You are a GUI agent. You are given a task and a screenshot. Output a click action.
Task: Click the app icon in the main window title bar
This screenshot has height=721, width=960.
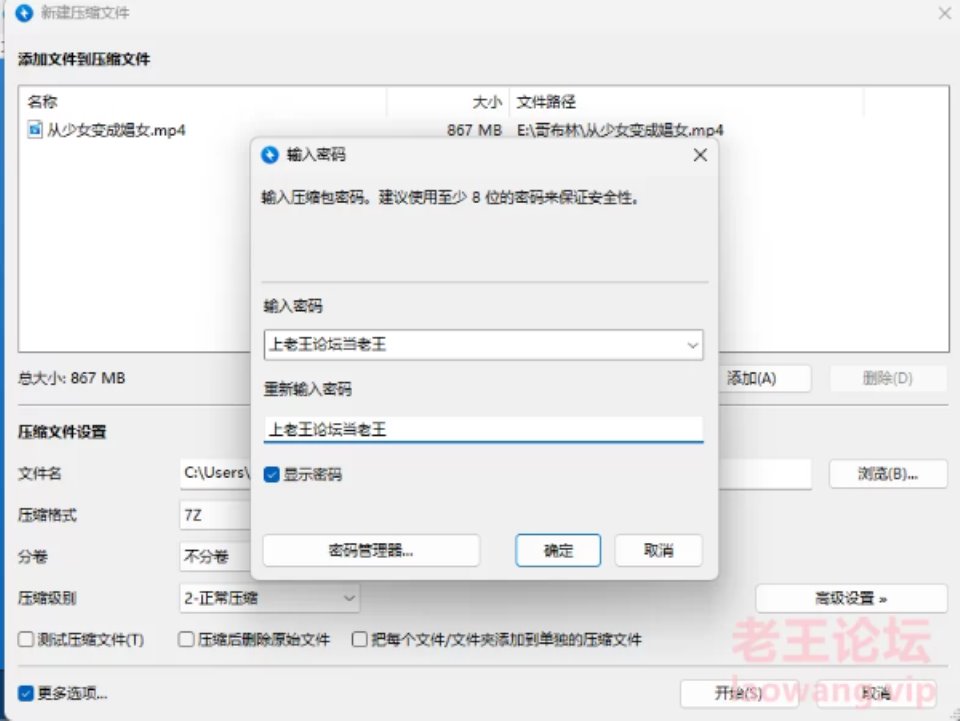pos(24,13)
